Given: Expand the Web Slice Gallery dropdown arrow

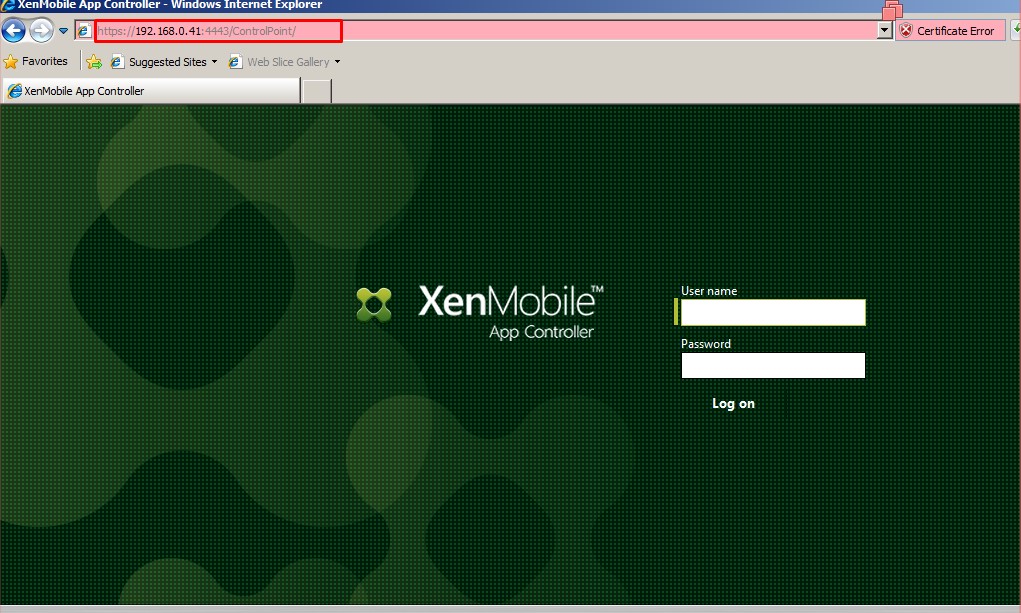Looking at the screenshot, I should click(x=338, y=62).
